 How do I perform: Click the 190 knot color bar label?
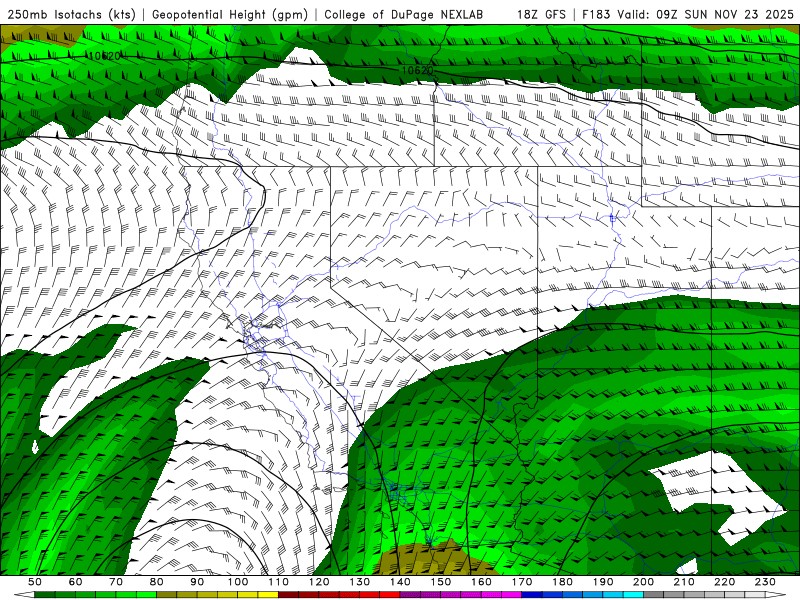[x=603, y=582]
